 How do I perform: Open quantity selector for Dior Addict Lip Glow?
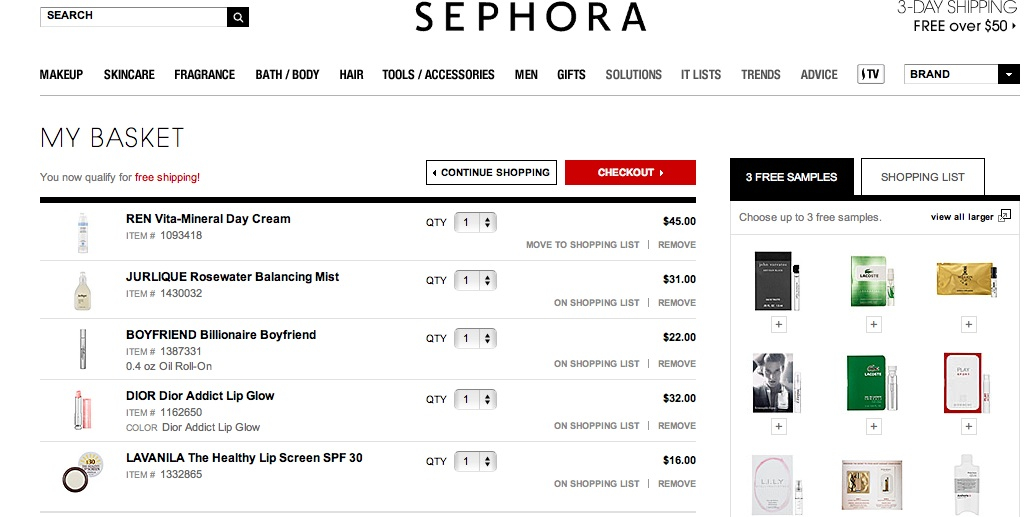(476, 399)
